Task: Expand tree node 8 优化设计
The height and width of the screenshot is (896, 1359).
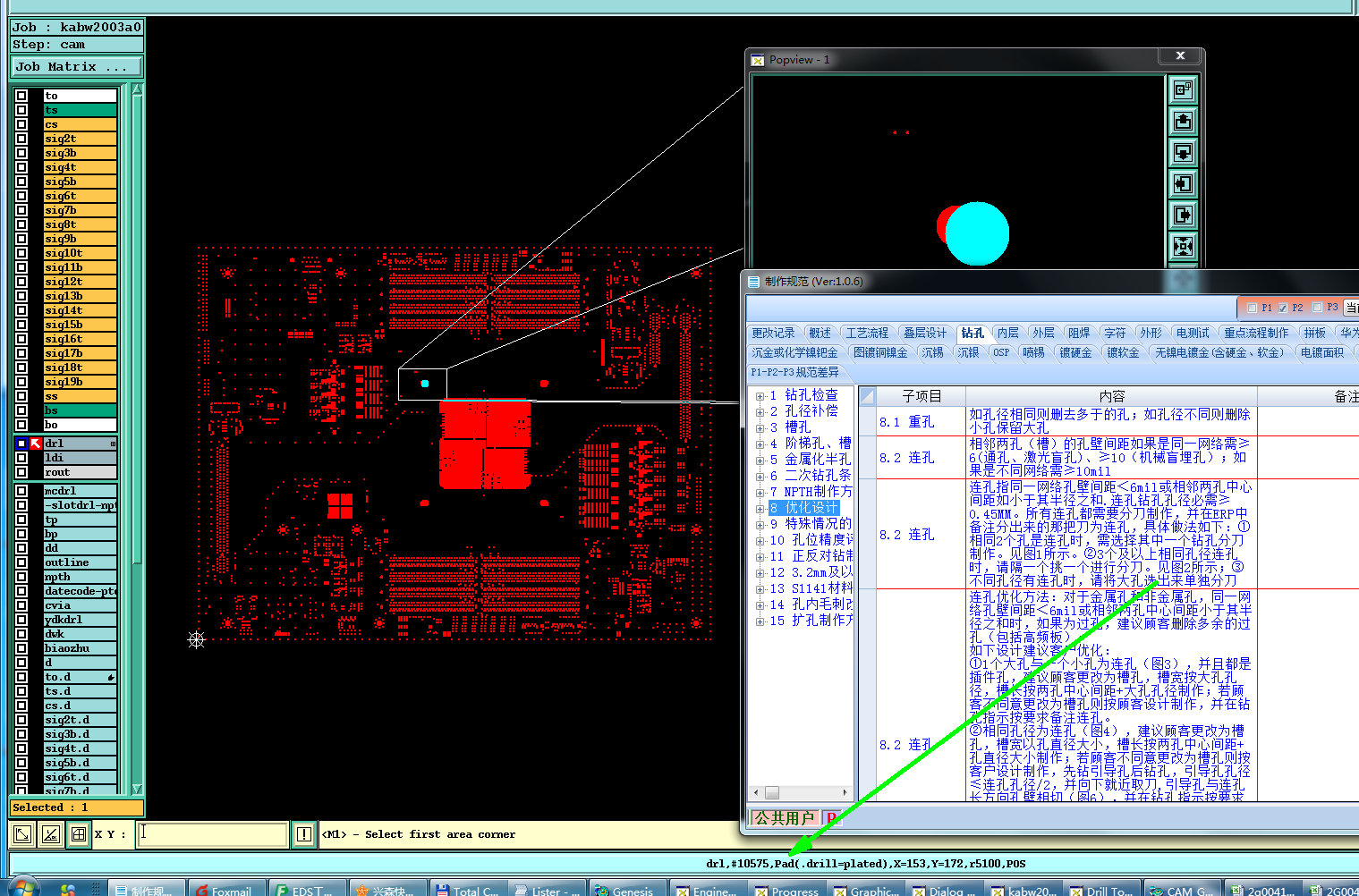Action: (x=760, y=508)
